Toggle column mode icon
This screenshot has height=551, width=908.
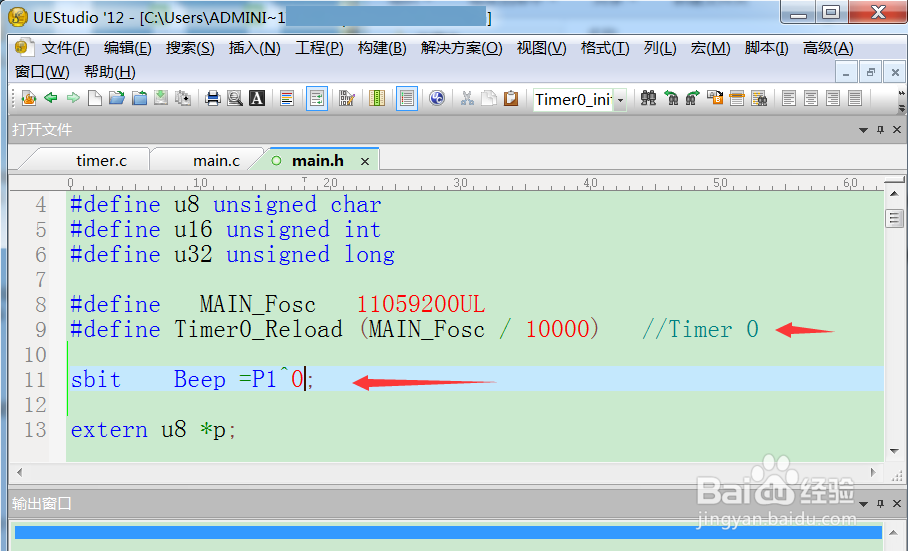coord(377,98)
